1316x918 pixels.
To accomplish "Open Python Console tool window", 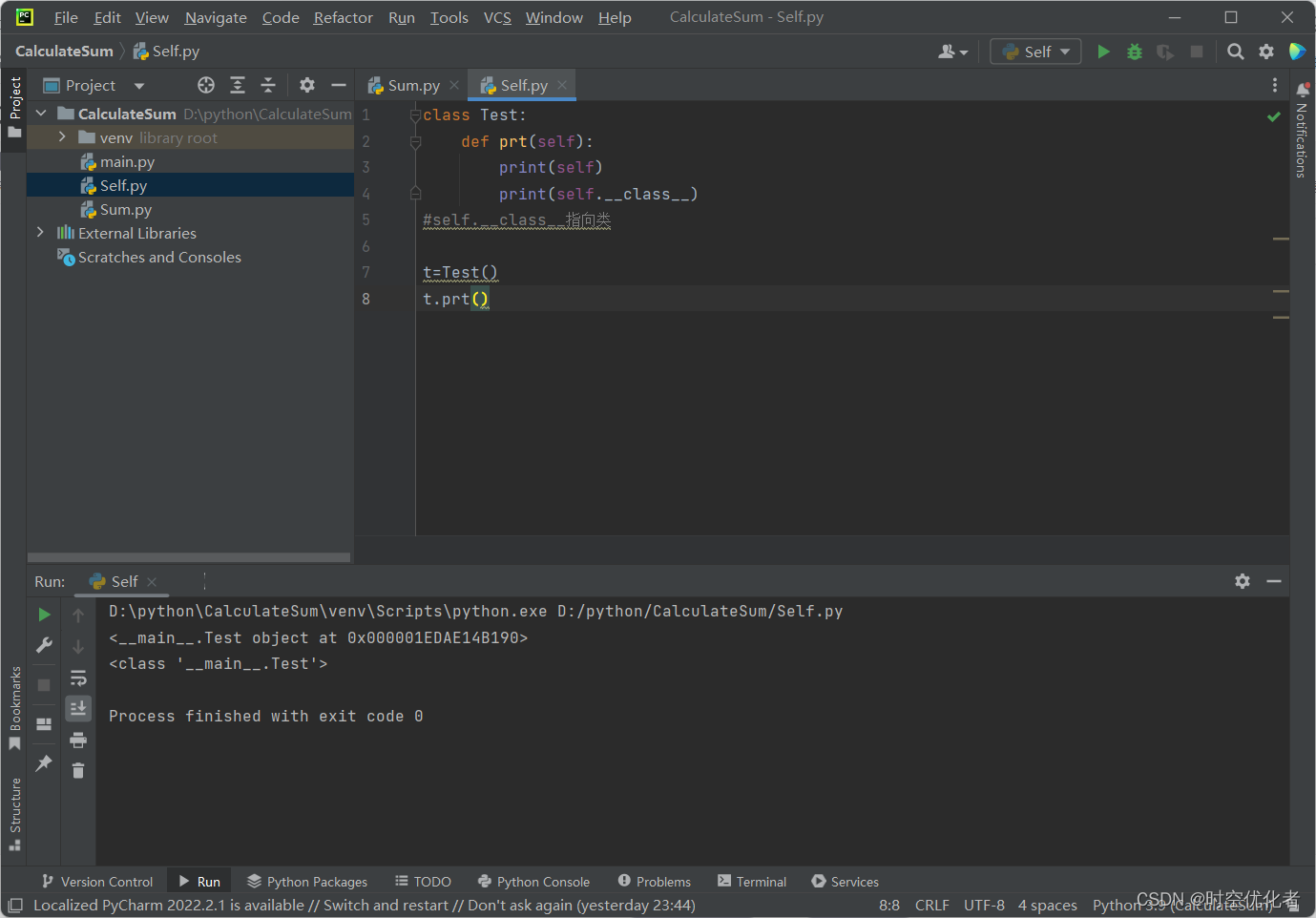I will coord(533,882).
